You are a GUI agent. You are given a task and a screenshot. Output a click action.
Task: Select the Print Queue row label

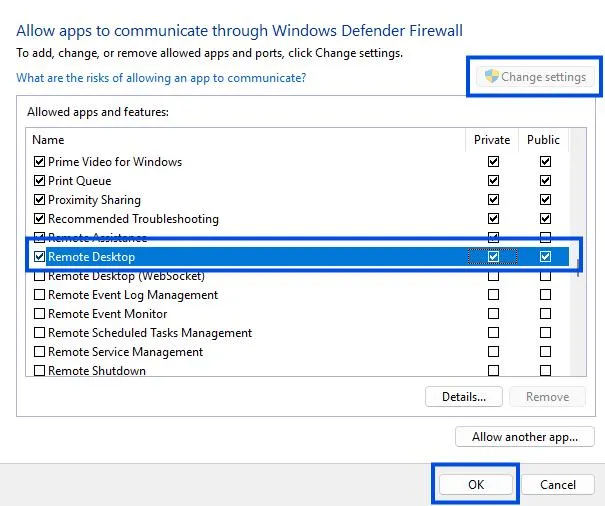click(79, 181)
